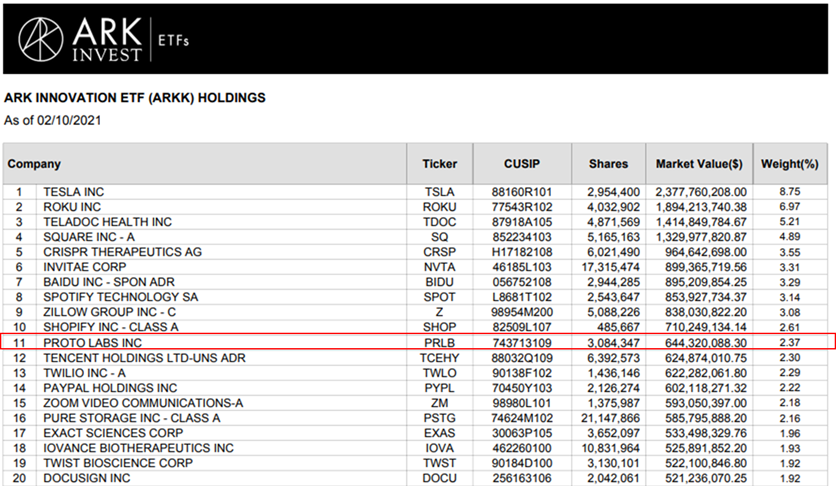This screenshot has height=486, width=836.
Task: Click the TCEHY ticker cell
Action: pos(440,358)
